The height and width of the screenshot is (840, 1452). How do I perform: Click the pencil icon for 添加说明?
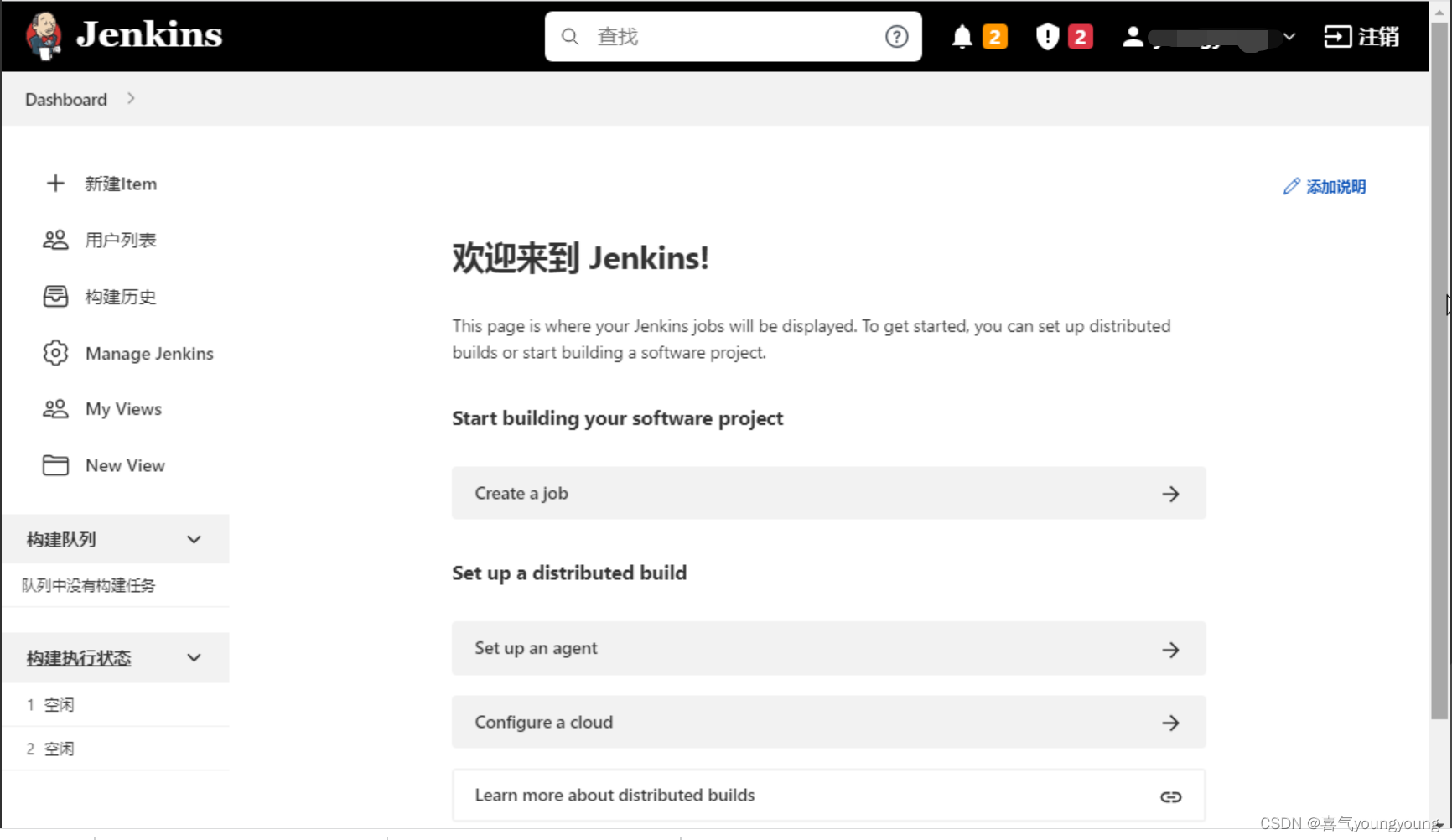point(1291,186)
